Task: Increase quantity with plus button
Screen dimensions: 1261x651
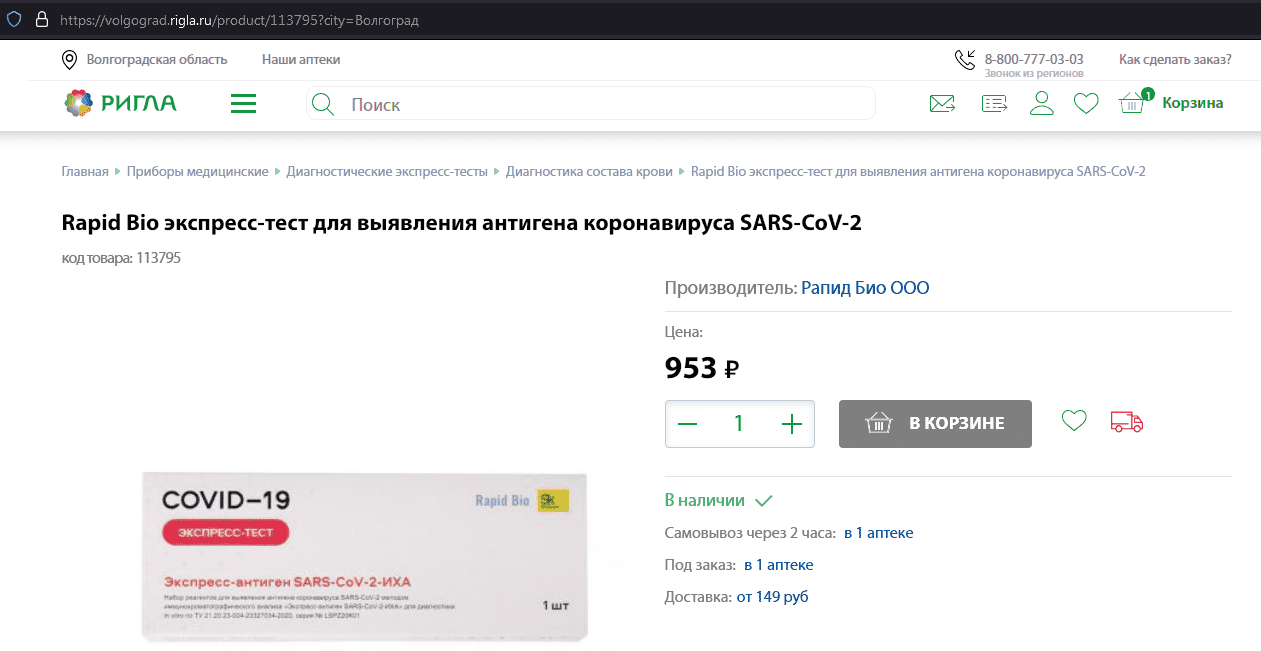Action: pos(792,424)
